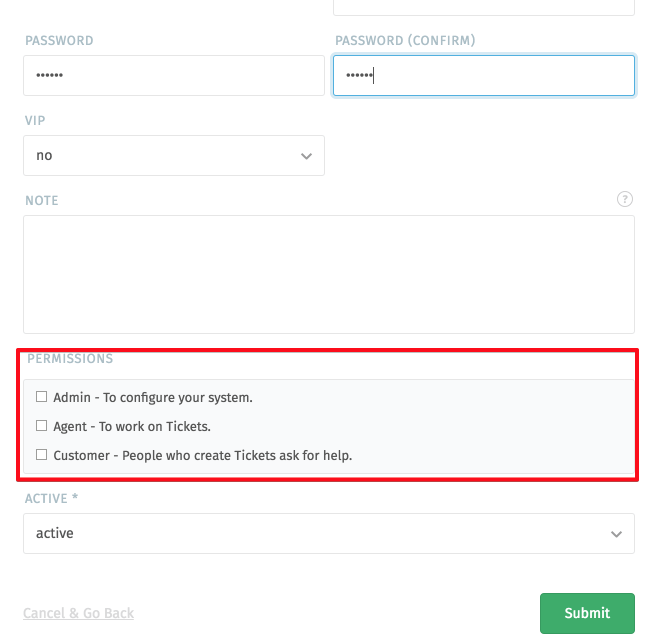Click the PASSWORD (CONFIRM) field label
This screenshot has height=638, width=654.
(405, 40)
